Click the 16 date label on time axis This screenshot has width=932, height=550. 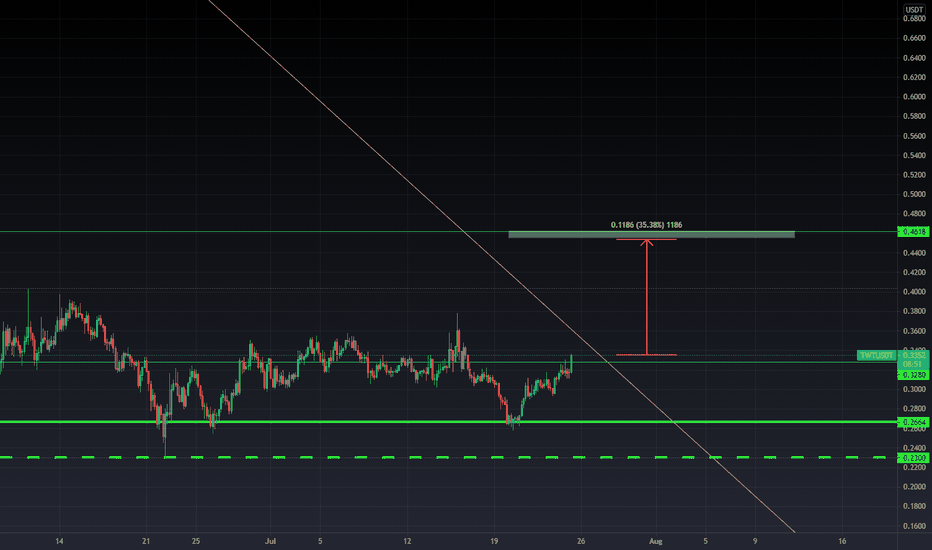[842, 541]
